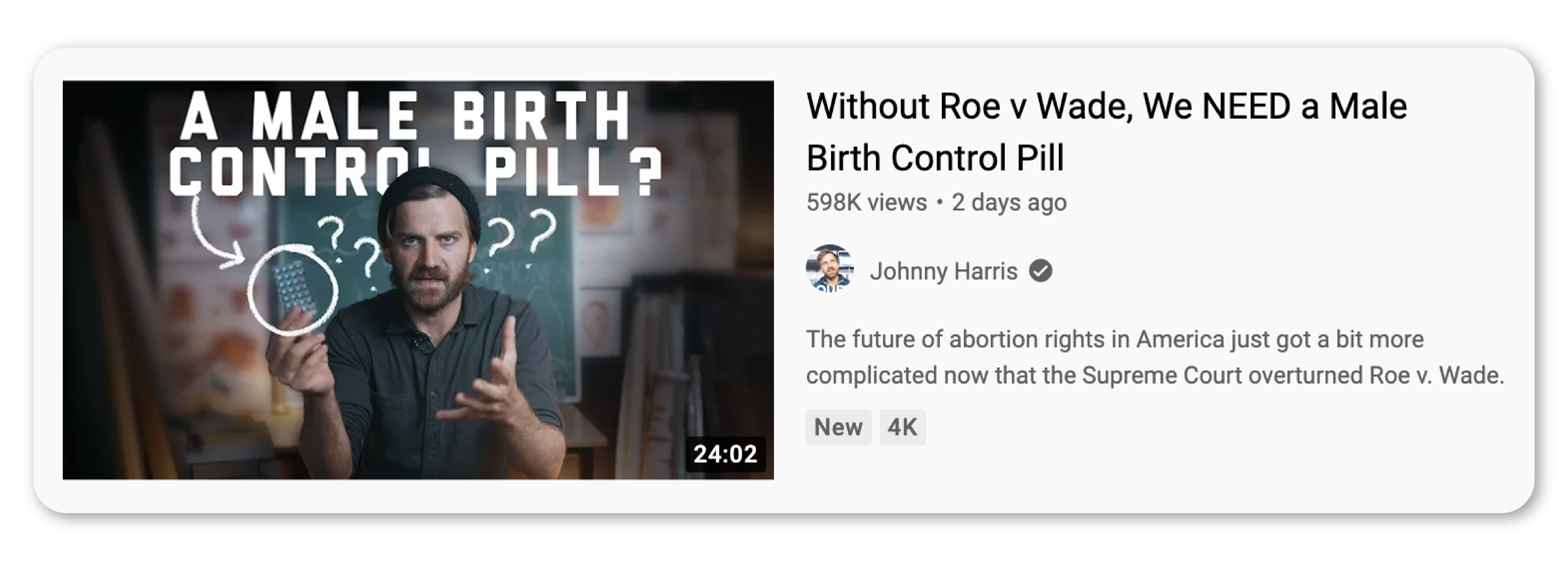Select the 4K badge
The height and width of the screenshot is (561, 1568).
click(x=902, y=427)
